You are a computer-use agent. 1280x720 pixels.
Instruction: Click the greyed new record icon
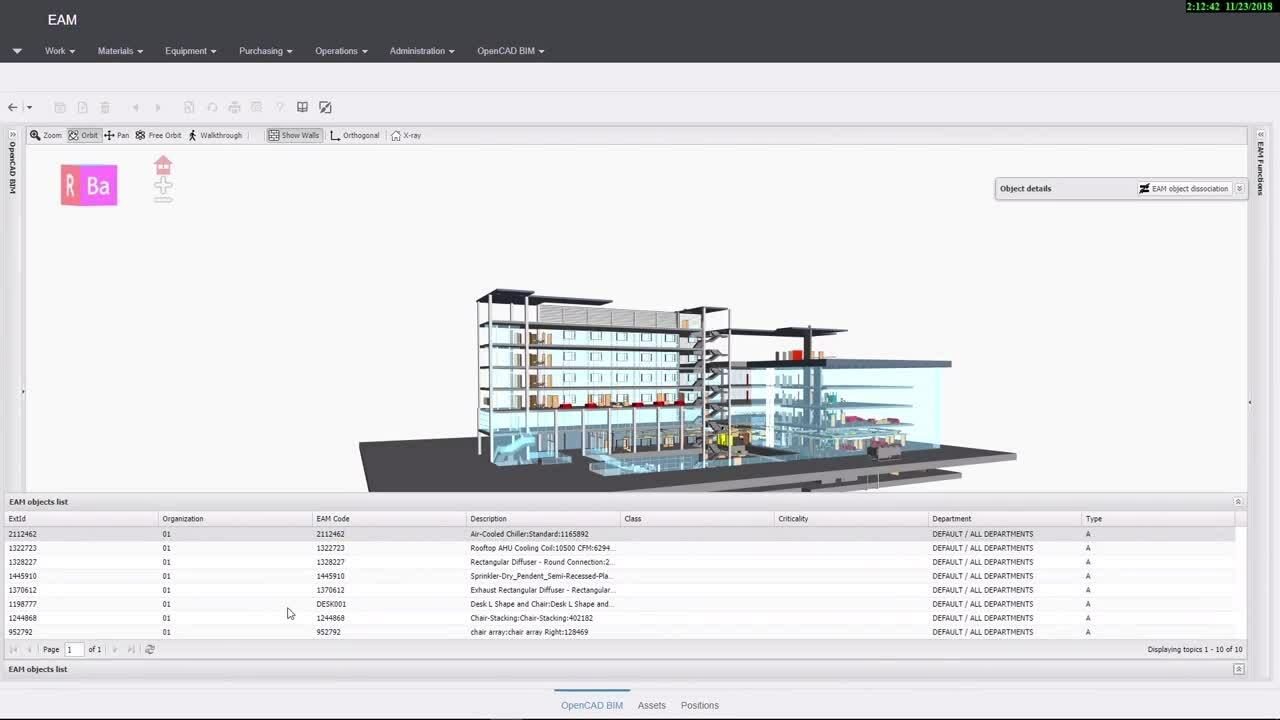coord(82,107)
